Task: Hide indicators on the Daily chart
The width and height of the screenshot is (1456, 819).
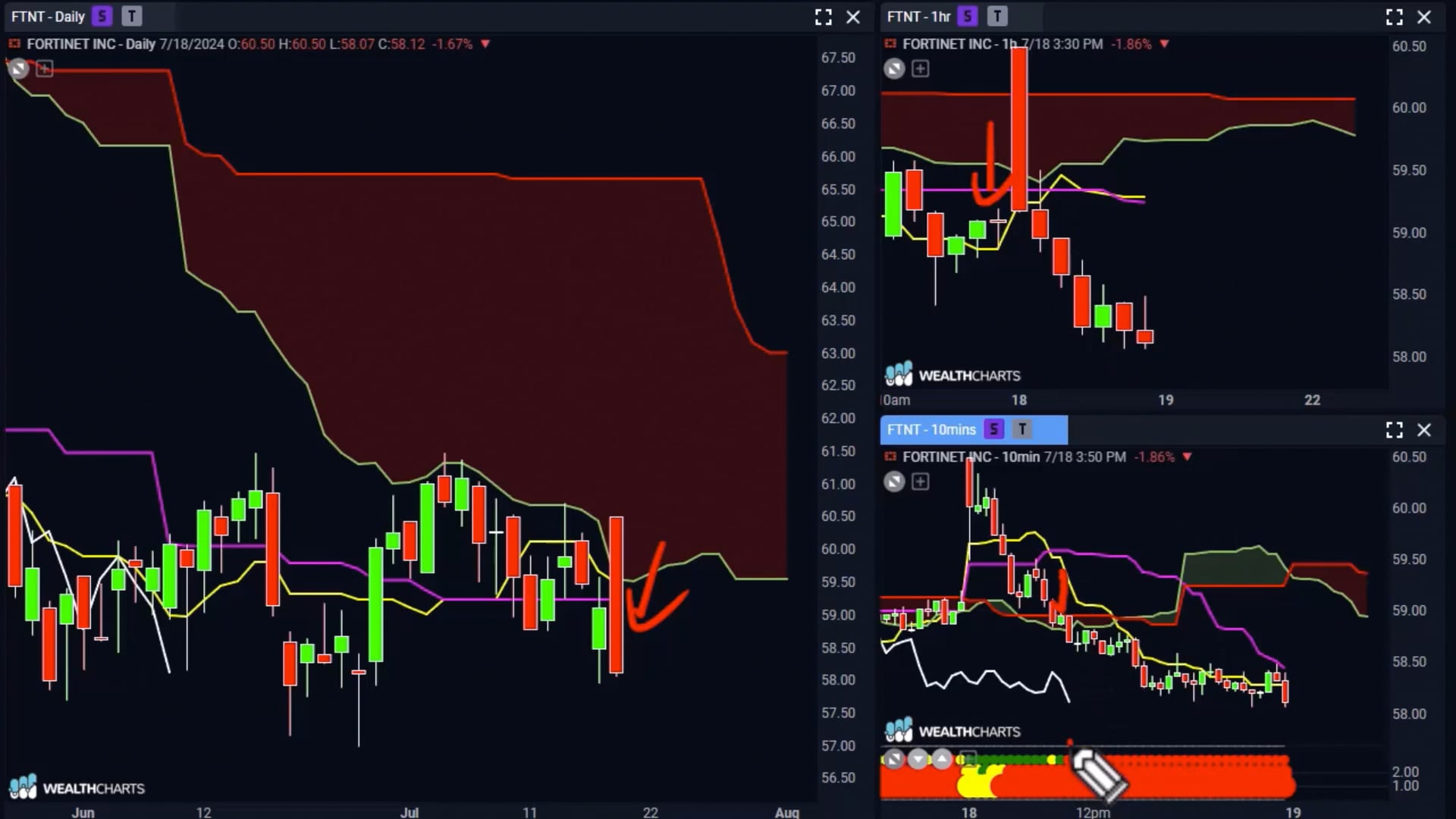Action: [19, 69]
